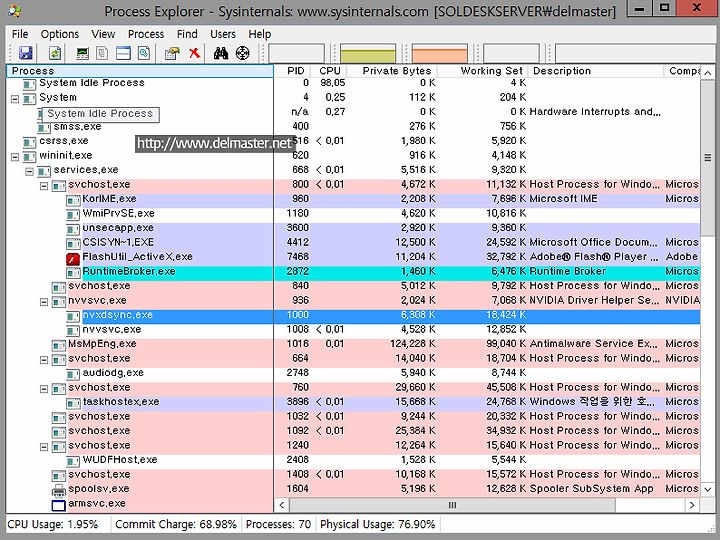The height and width of the screenshot is (540, 720).
Task: Sort by the PID column header
Action: click(292, 71)
